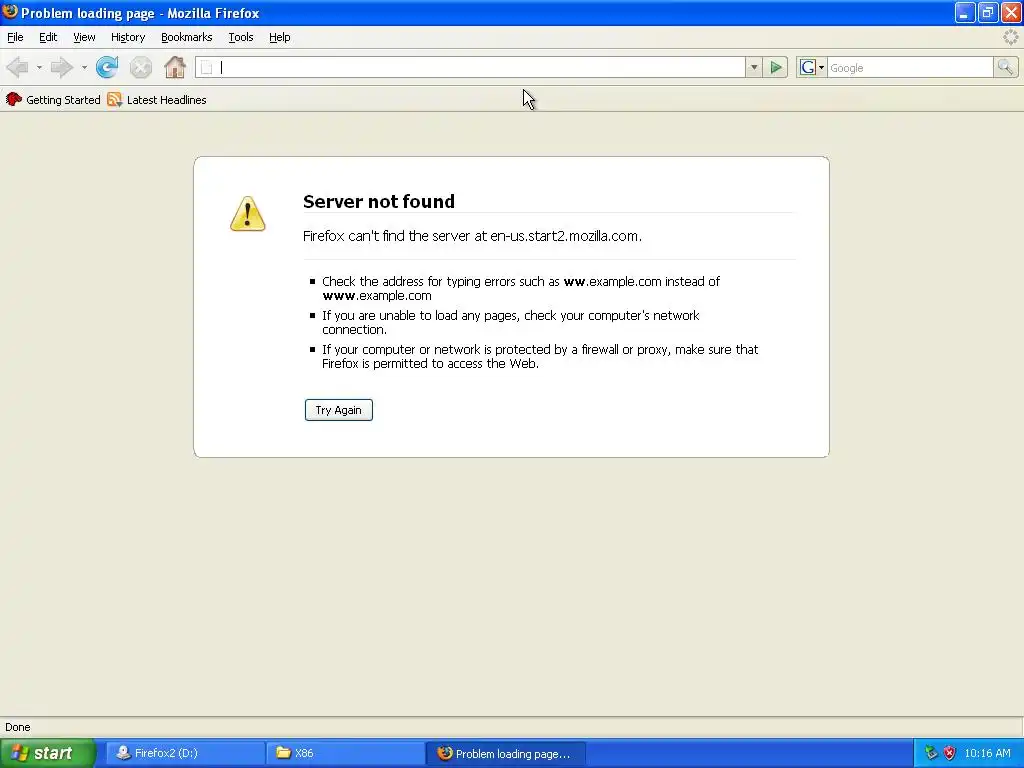Go back with the Back arrow button
The width and height of the screenshot is (1024, 768).
point(18,67)
